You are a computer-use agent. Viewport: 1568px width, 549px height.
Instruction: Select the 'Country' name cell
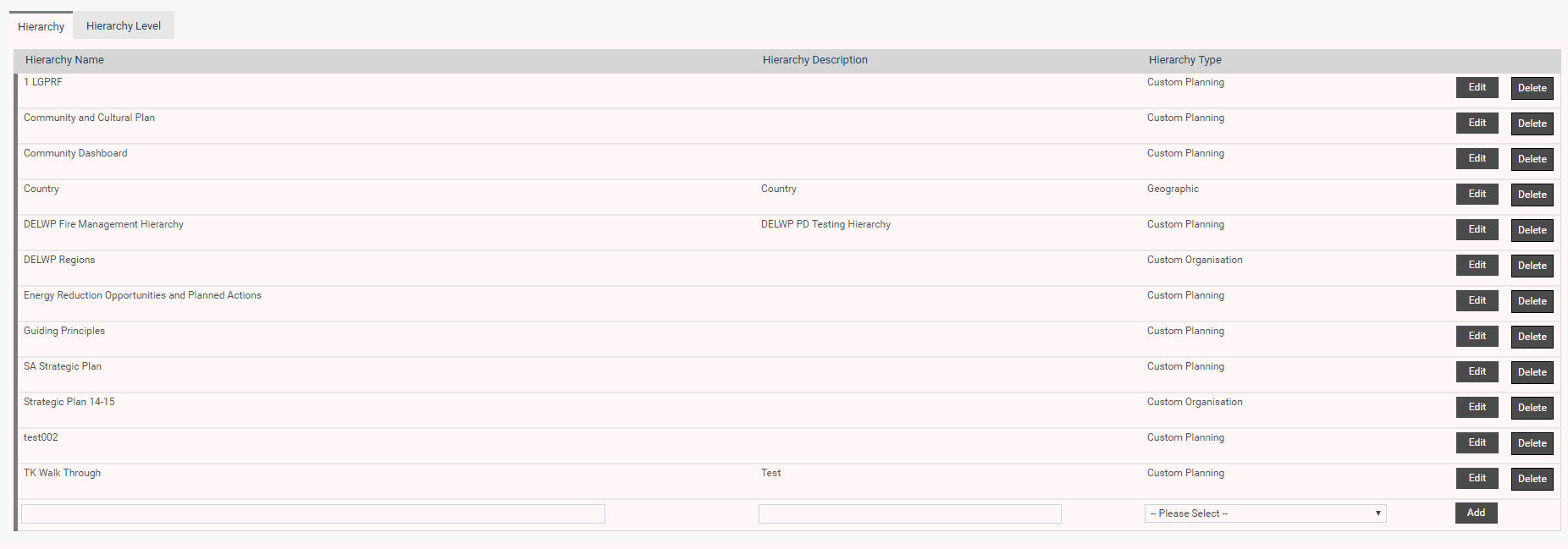tap(41, 189)
